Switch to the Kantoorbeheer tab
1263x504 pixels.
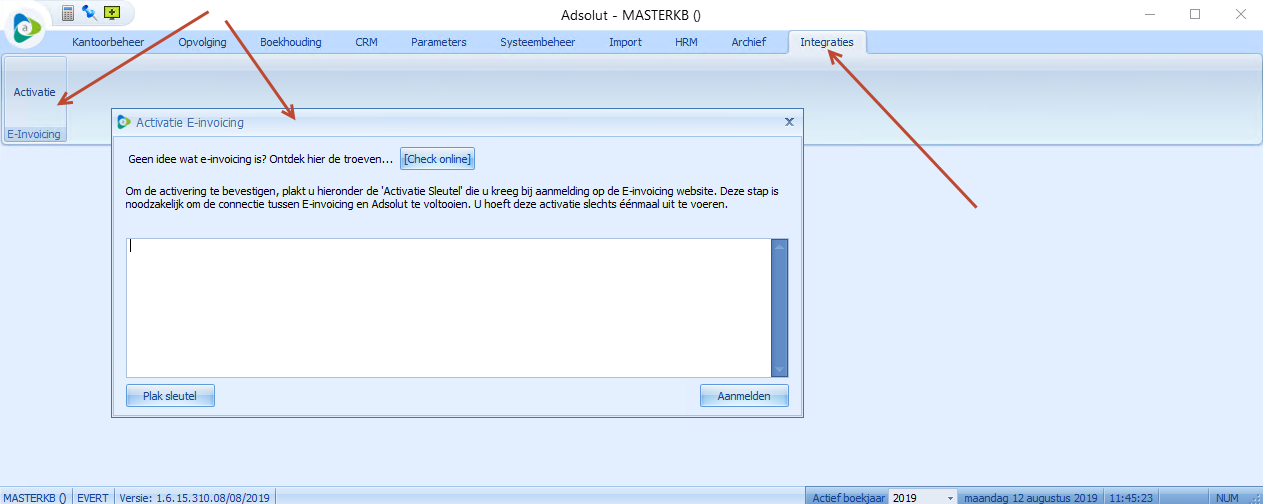tap(108, 42)
